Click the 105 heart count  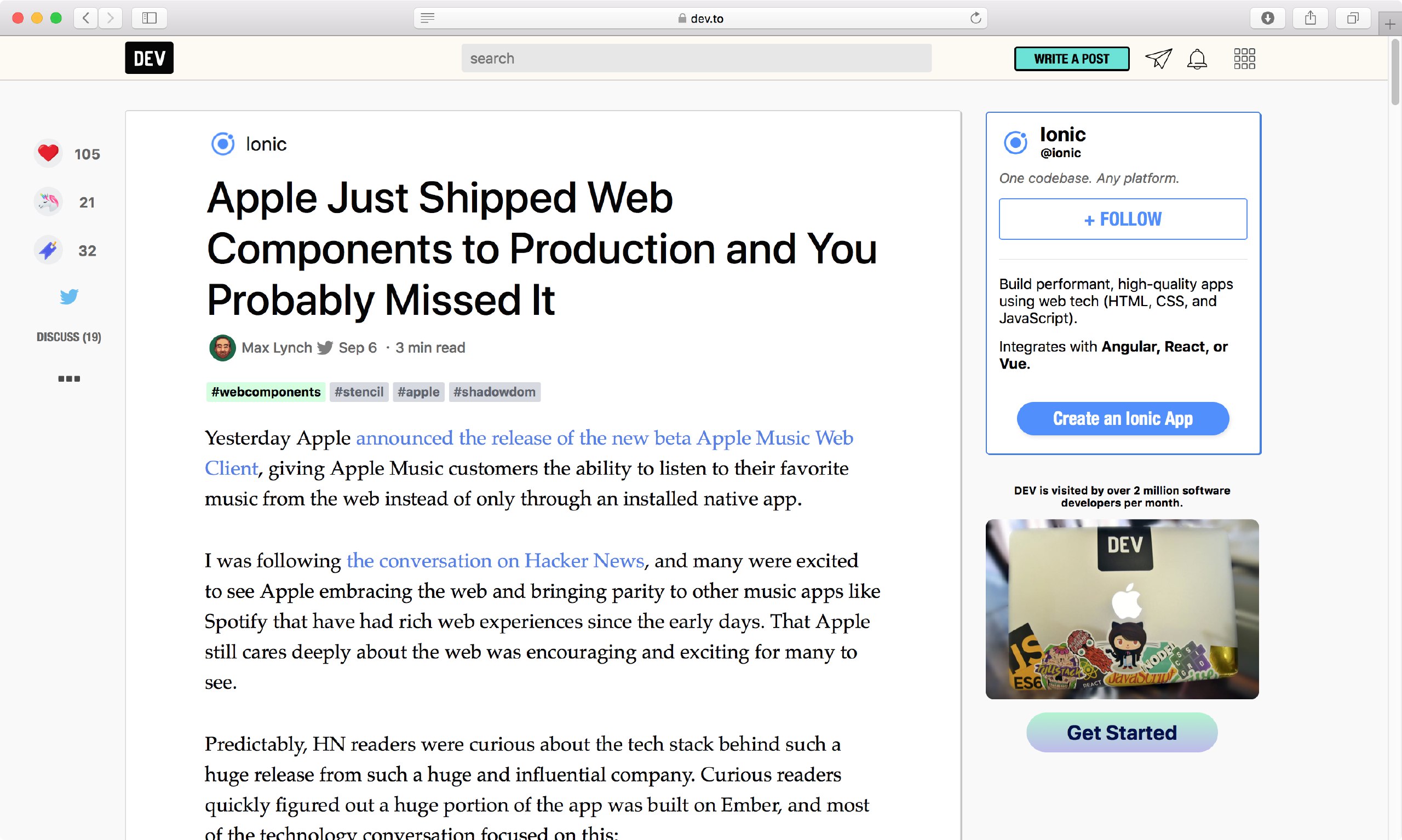pos(87,154)
